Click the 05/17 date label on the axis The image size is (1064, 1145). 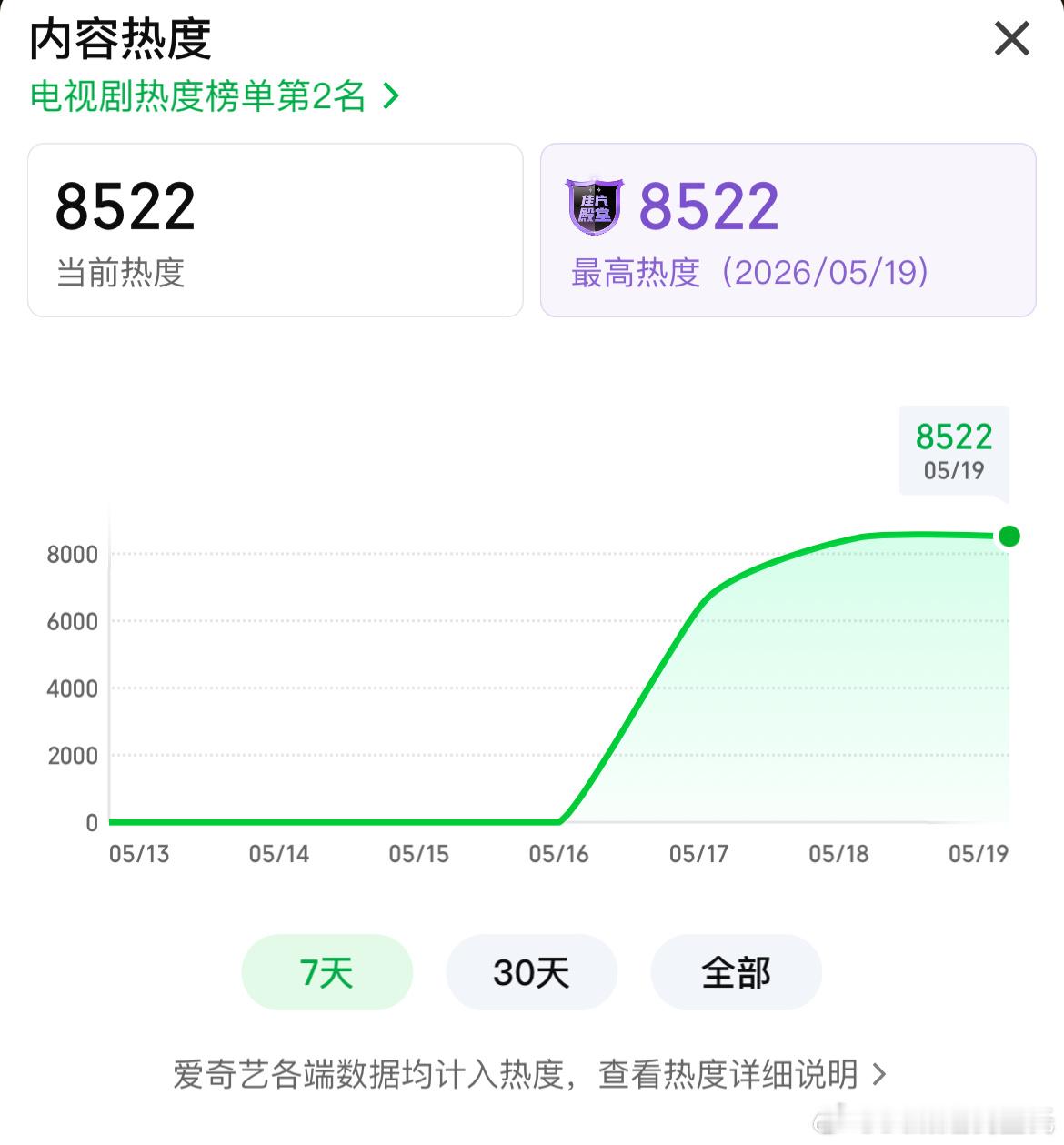[x=698, y=854]
